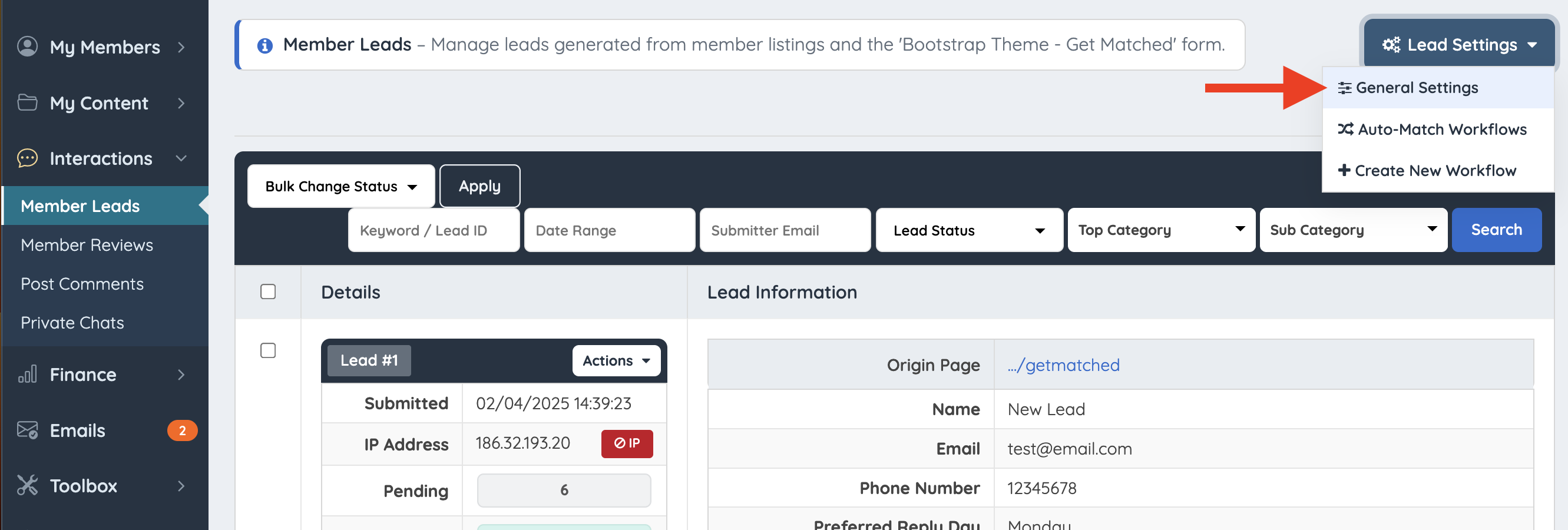This screenshot has width=1568, height=530.
Task: Open the Lead Status filter dropdown
Action: point(969,230)
